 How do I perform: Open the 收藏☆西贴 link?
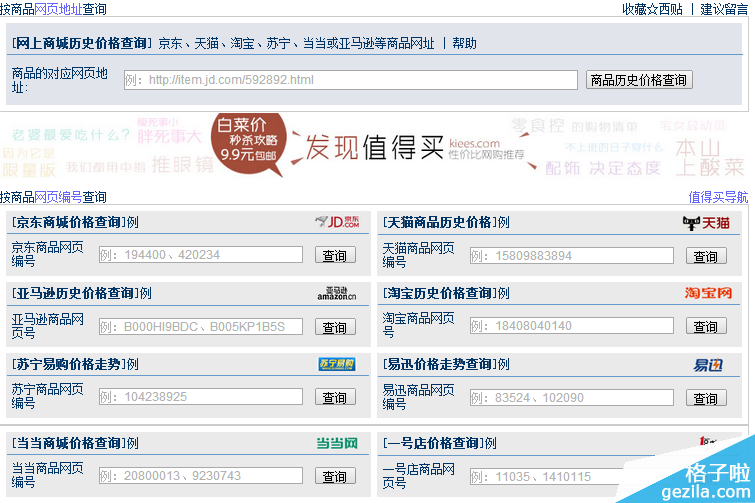point(652,9)
